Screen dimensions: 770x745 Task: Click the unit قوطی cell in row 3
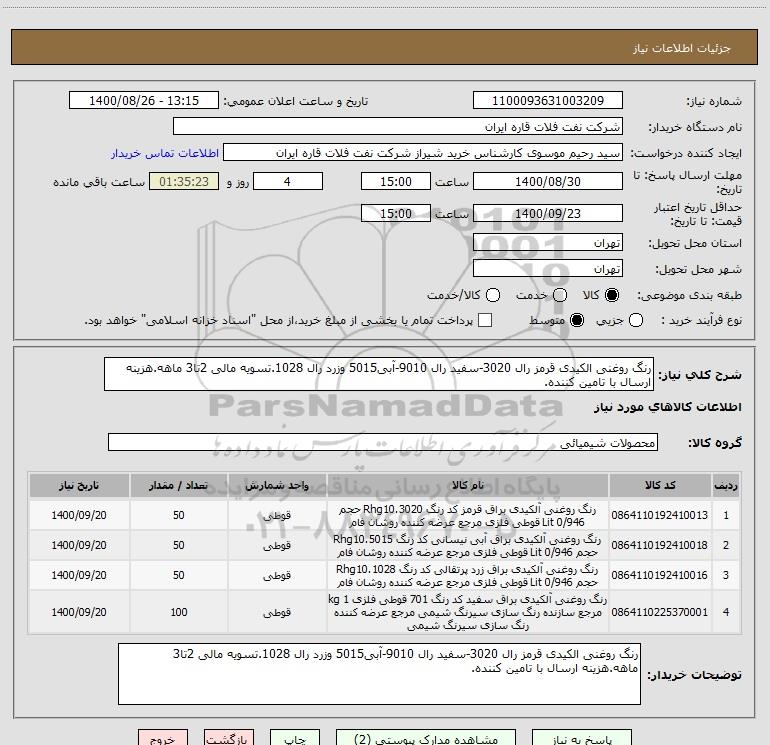(277, 576)
